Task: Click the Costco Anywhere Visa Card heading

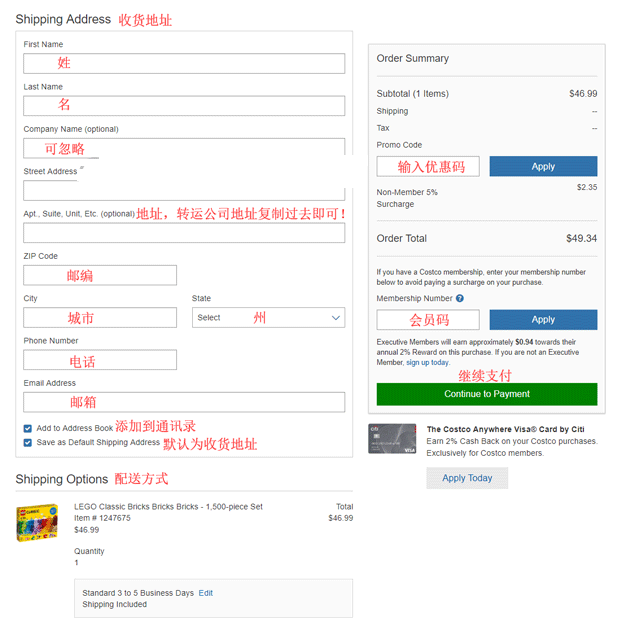Action: 505,429
